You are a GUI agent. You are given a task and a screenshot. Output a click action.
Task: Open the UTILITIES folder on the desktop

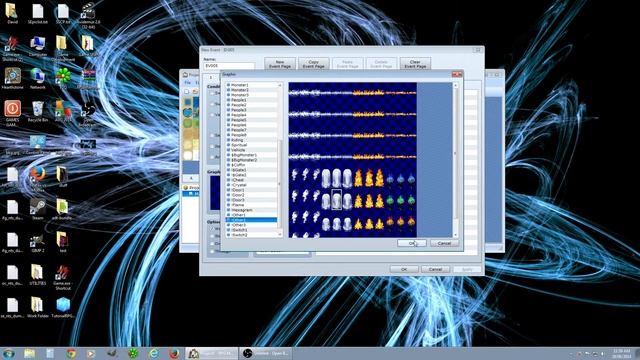pyautogui.click(x=38, y=275)
